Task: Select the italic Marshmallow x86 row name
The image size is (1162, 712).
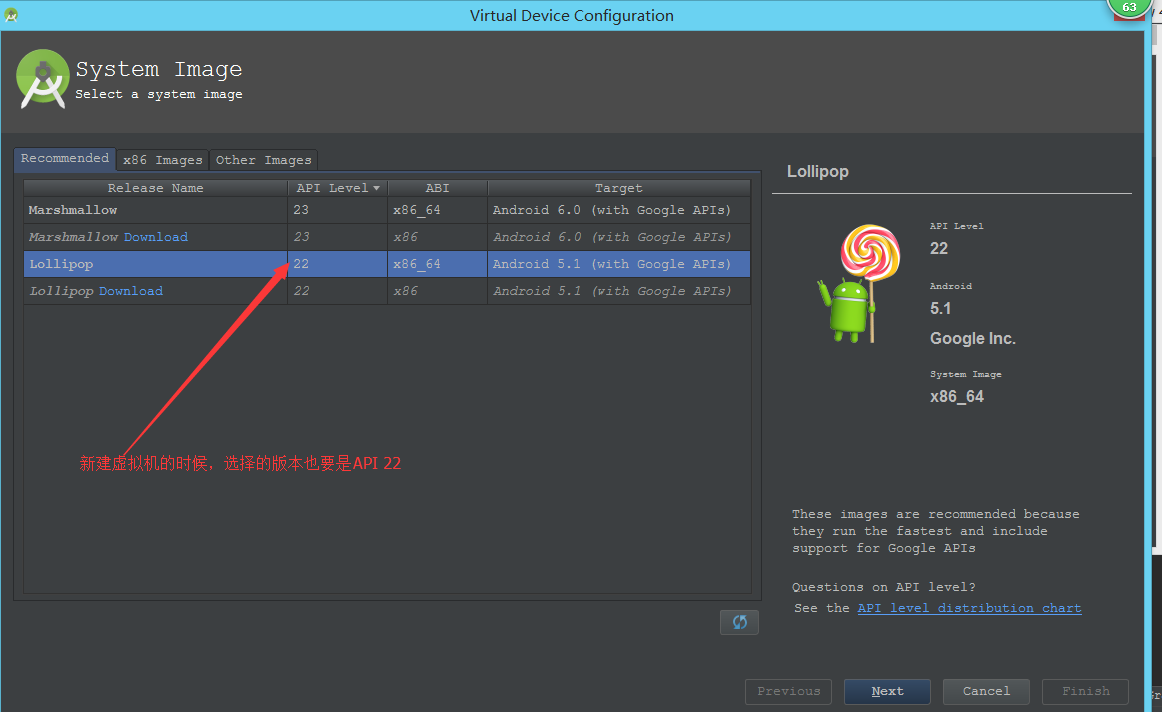Action: coord(73,237)
